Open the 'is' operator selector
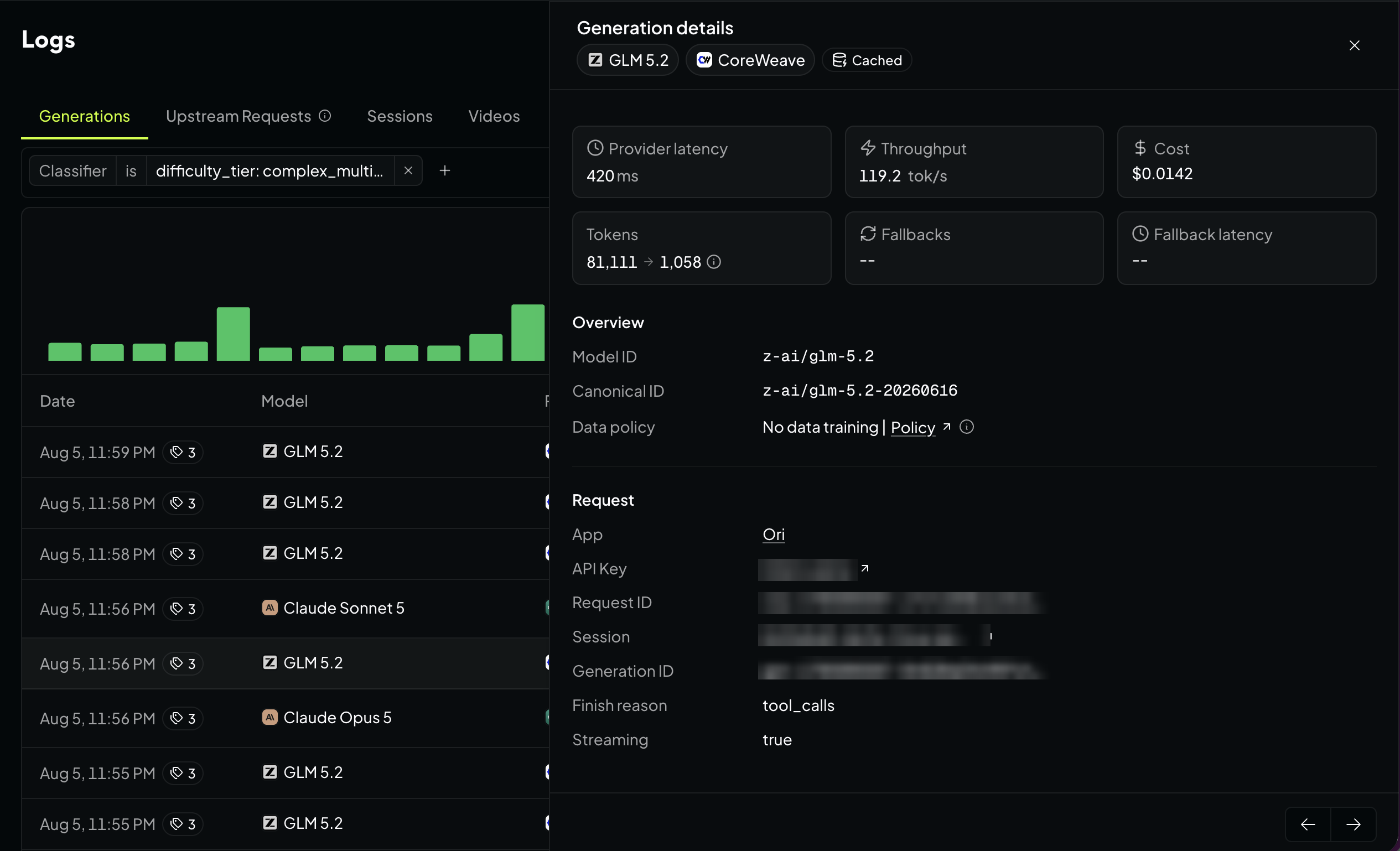 [131, 170]
